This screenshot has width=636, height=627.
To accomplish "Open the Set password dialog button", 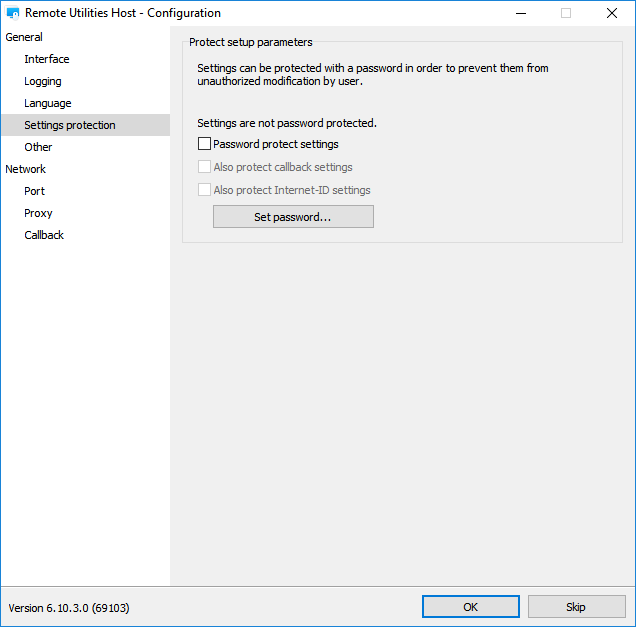I will (293, 217).
